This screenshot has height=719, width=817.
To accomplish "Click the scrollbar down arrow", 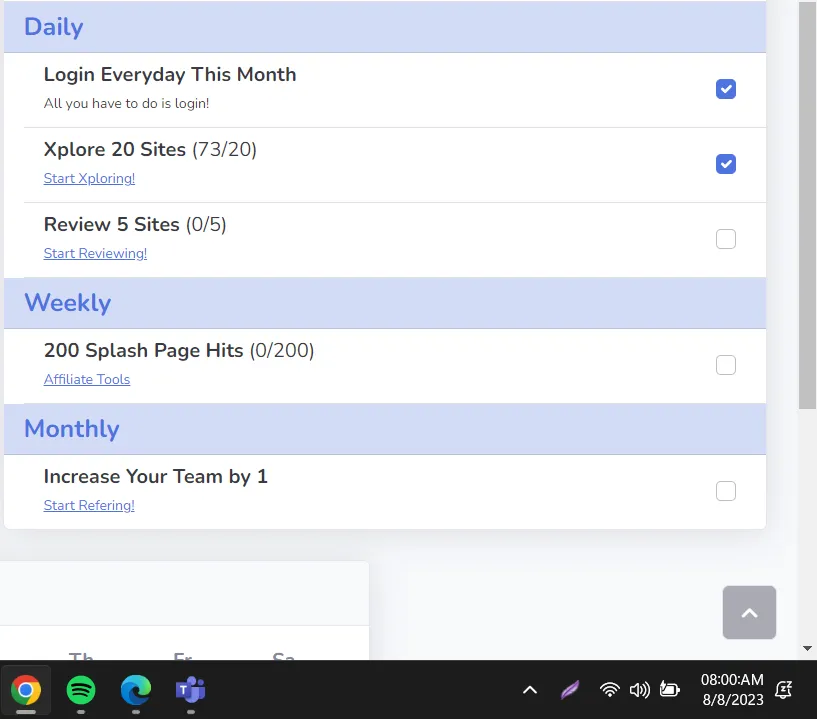I will [x=808, y=649].
